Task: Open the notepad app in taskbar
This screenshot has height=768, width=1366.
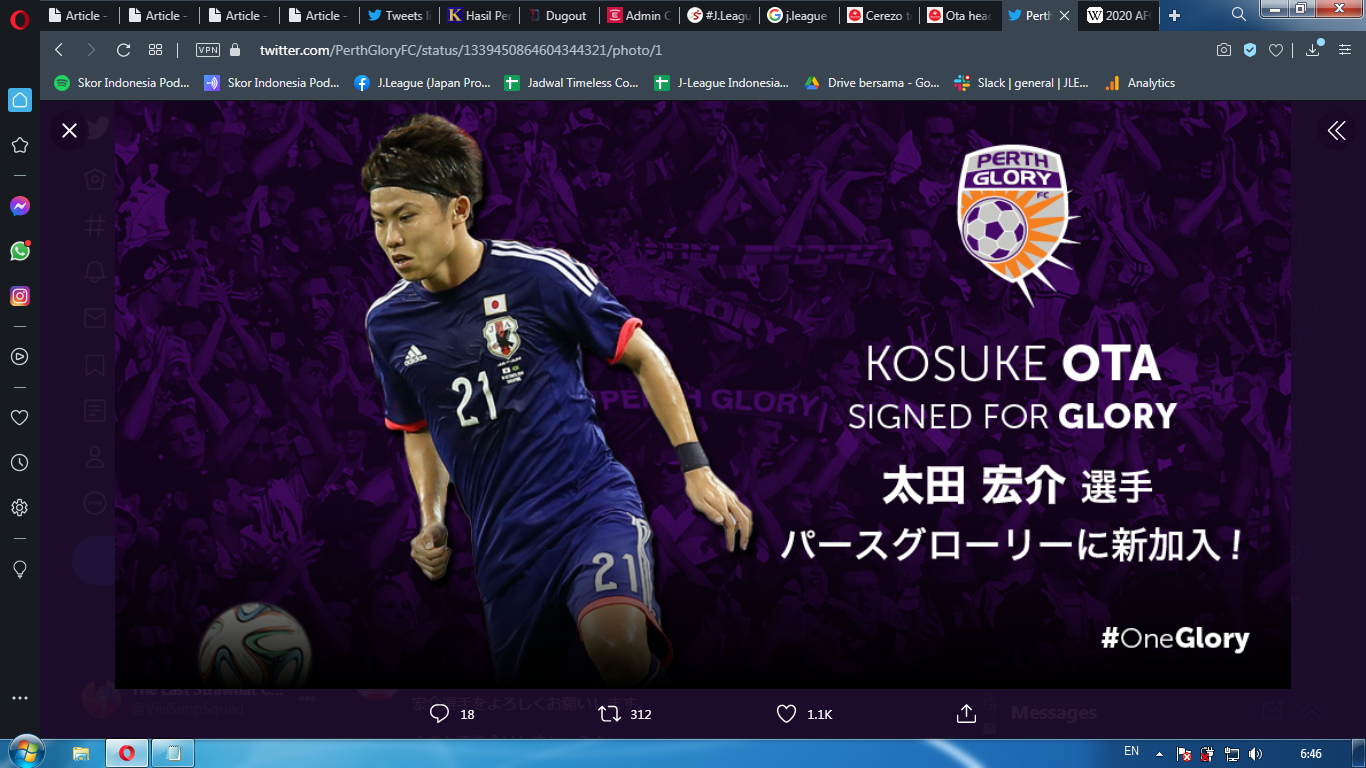Action: pos(173,753)
